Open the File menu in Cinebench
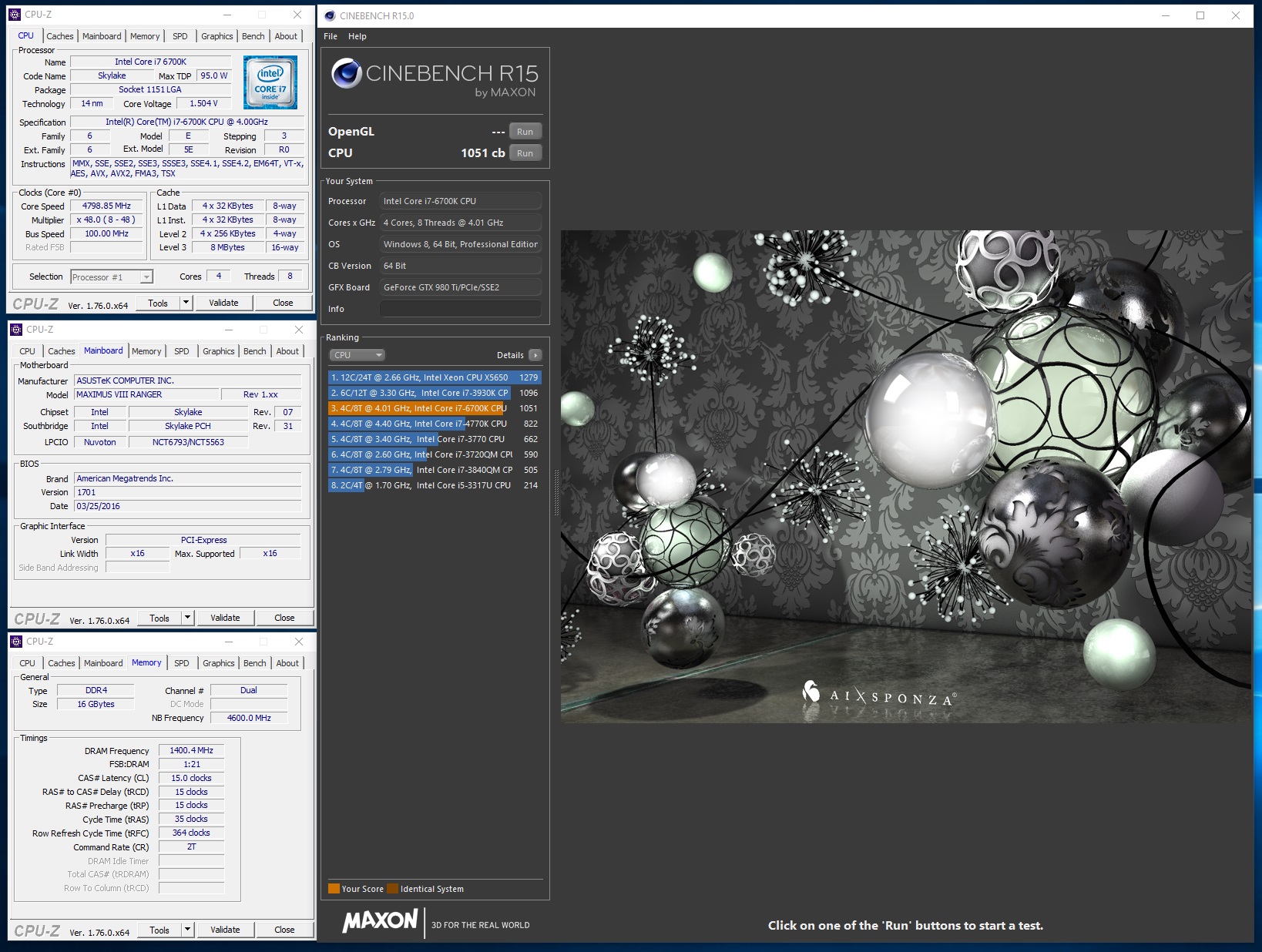 click(x=331, y=36)
